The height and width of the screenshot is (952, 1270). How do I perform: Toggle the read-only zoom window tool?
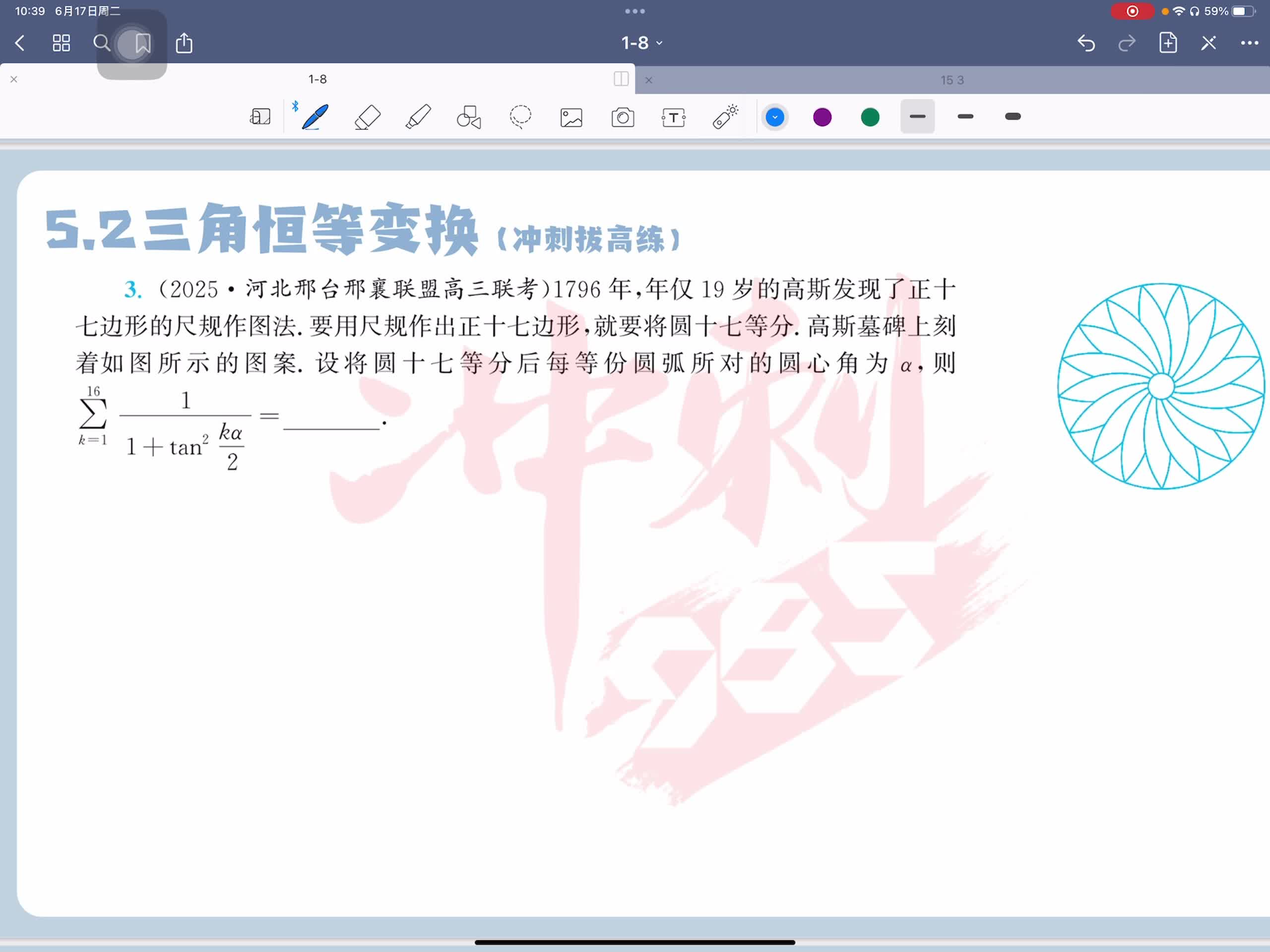coord(260,117)
